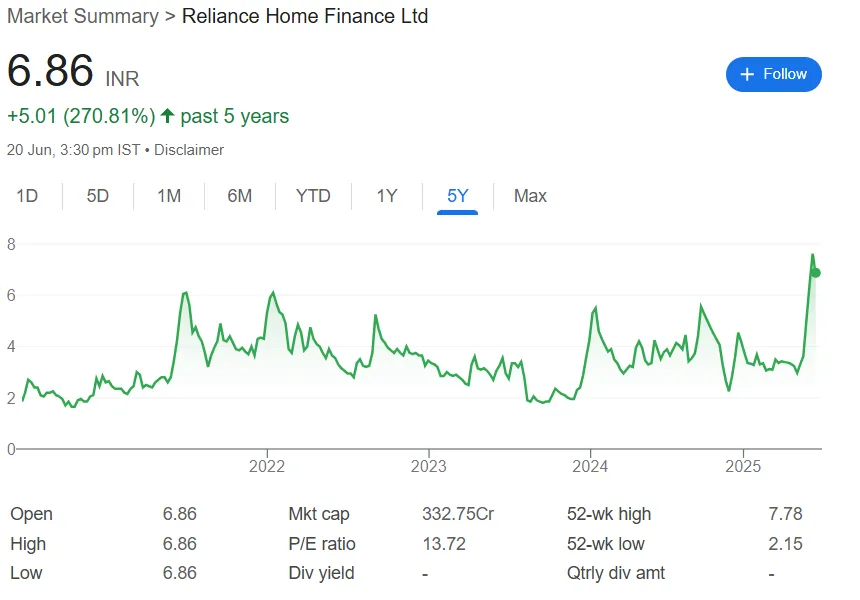This screenshot has width=860, height=600.
Task: Click the Open label in stats table
Action: point(31,514)
